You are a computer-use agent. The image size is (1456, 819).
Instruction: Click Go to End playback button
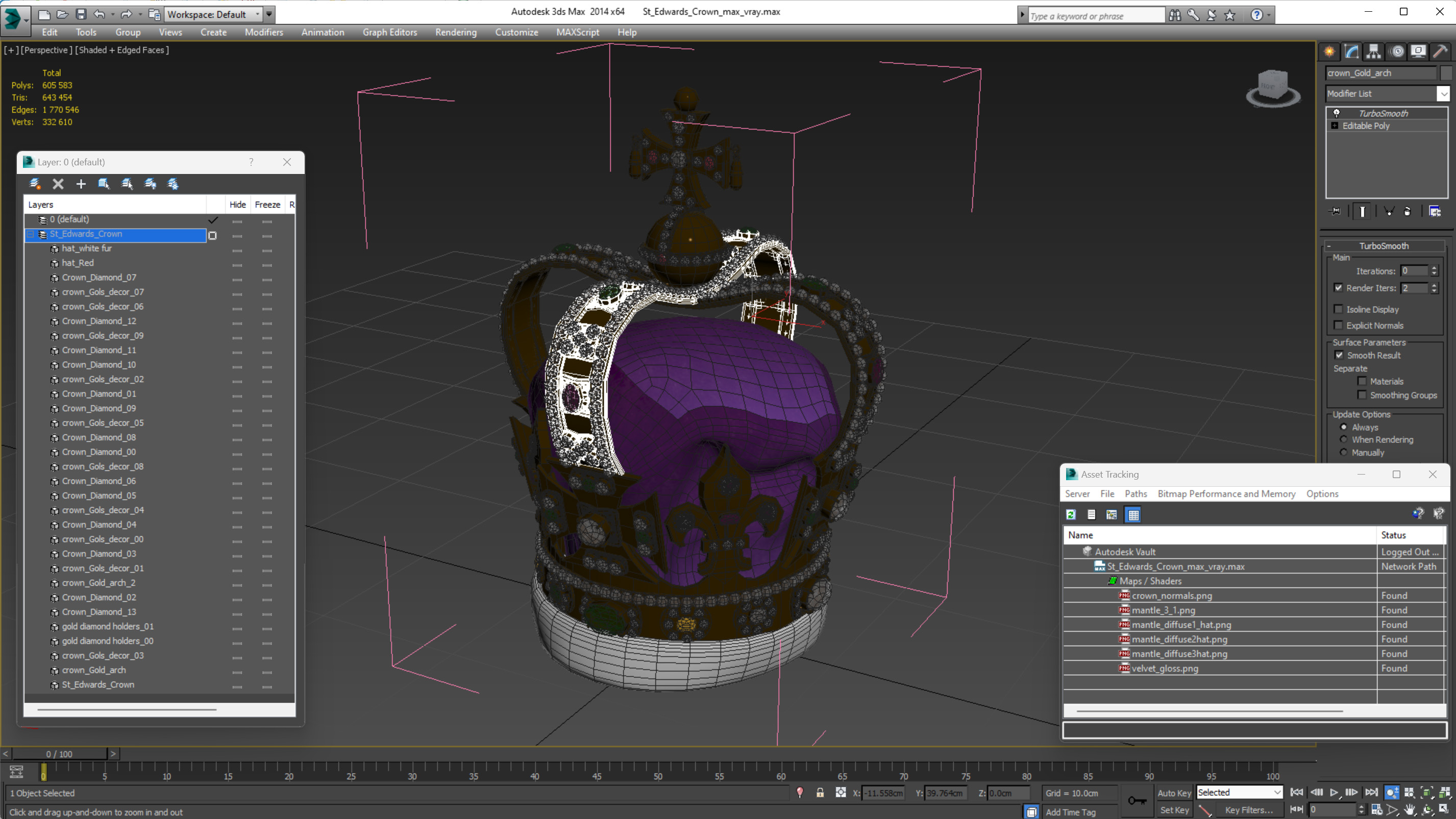(1372, 792)
